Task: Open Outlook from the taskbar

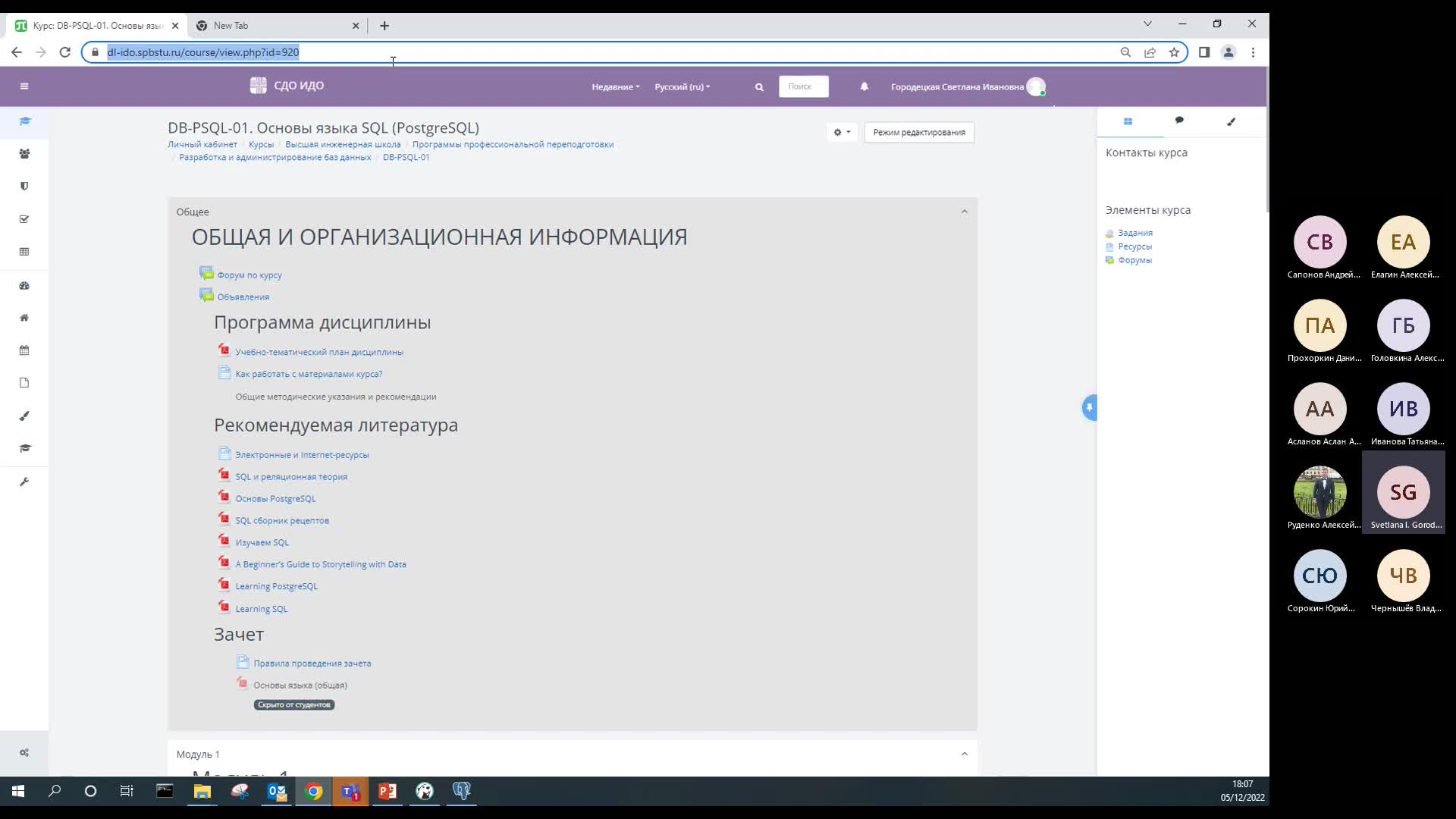Action: coord(277,792)
